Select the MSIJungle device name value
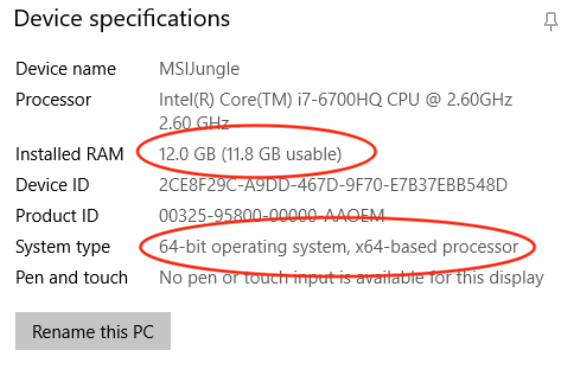 click(x=199, y=69)
